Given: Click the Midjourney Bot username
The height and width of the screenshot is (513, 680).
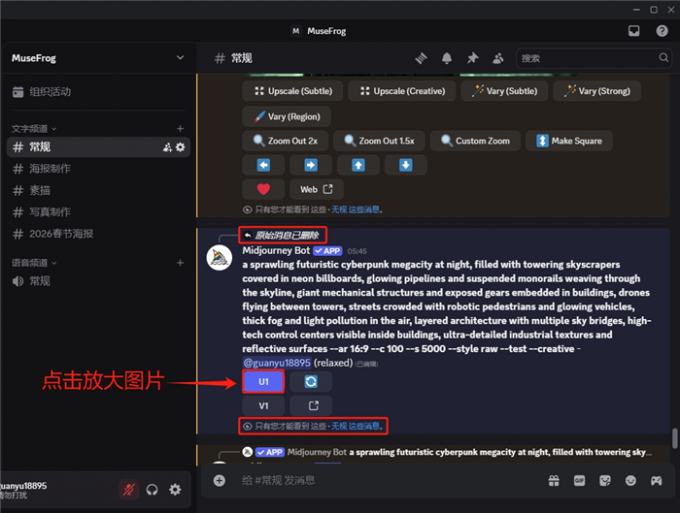Looking at the screenshot, I should coord(276,251).
